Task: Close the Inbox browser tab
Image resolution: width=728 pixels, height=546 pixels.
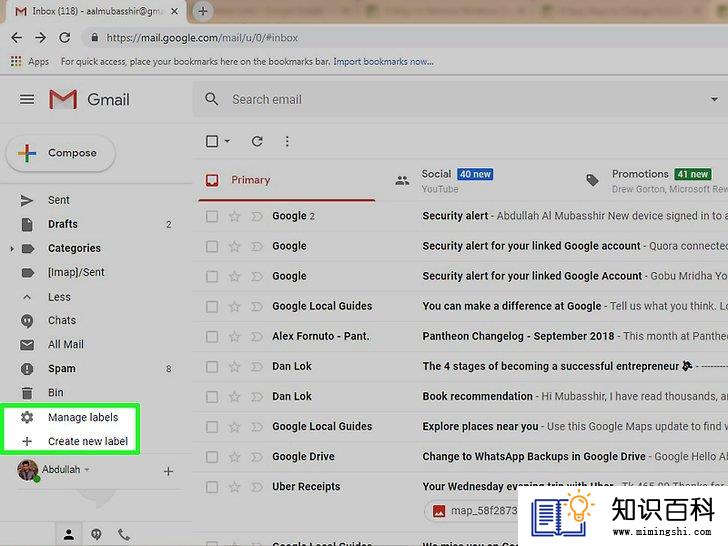Action: (x=175, y=11)
